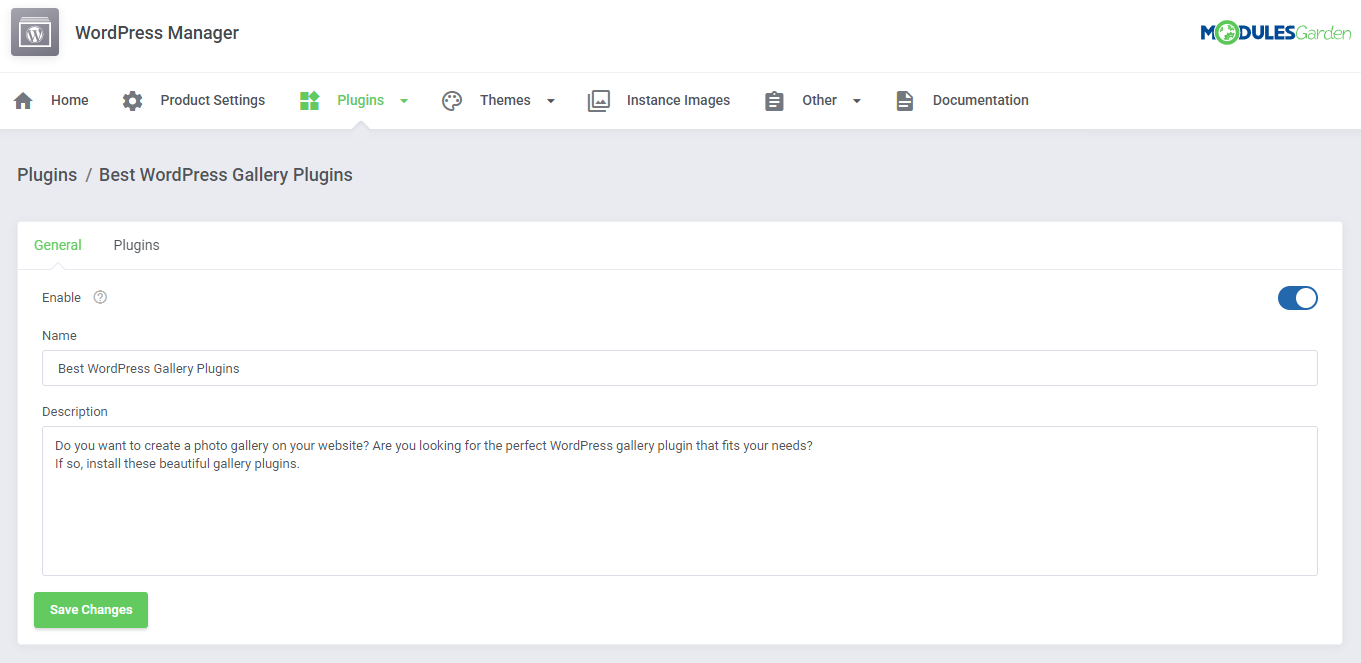Click the Other clipboard icon
The height and width of the screenshot is (663, 1361).
point(774,100)
